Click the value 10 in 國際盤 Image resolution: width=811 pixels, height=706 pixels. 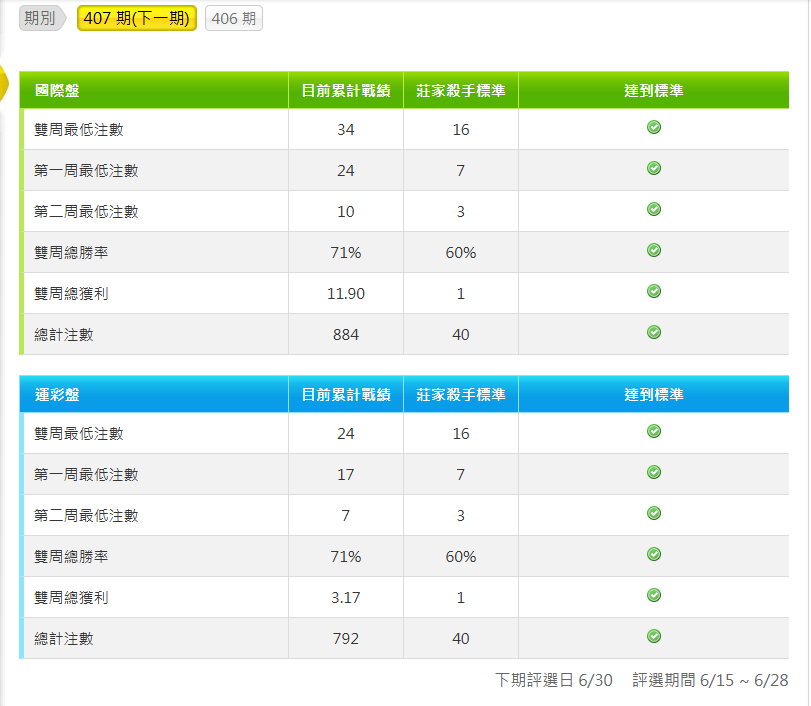click(346, 212)
